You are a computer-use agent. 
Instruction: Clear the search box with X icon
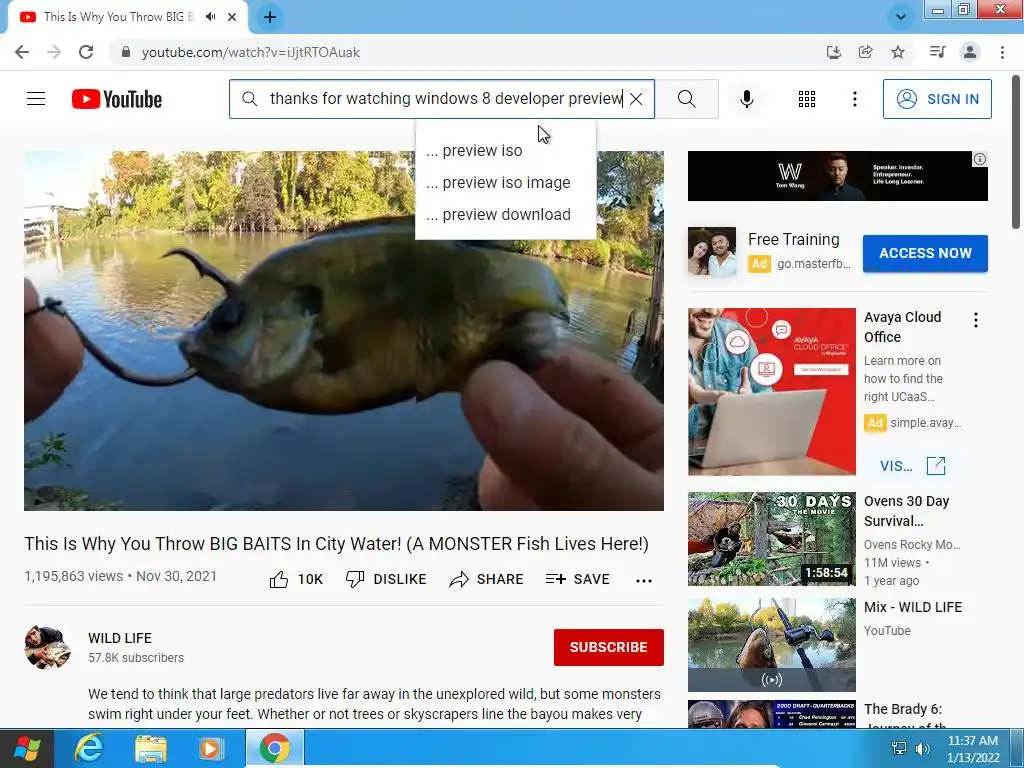pos(636,99)
